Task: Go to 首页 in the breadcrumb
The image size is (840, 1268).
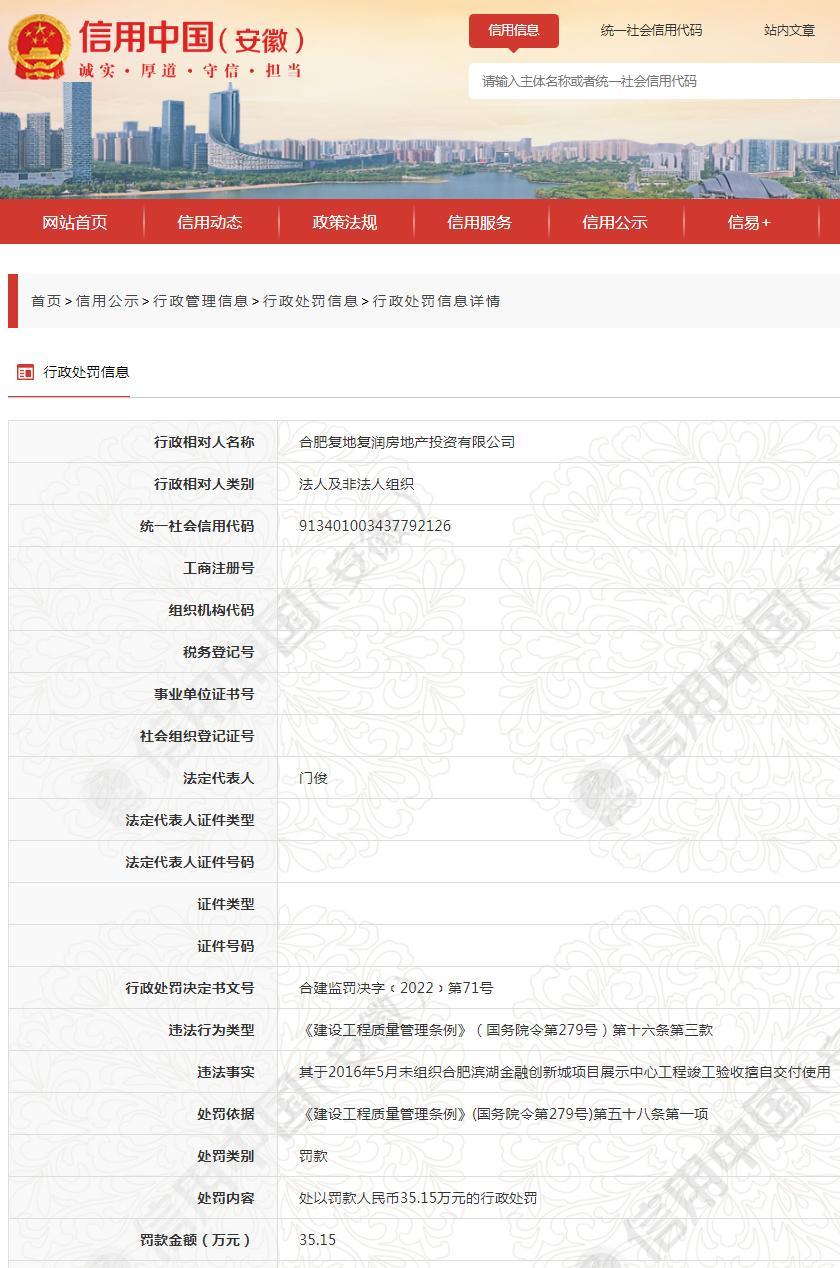Action: point(46,301)
